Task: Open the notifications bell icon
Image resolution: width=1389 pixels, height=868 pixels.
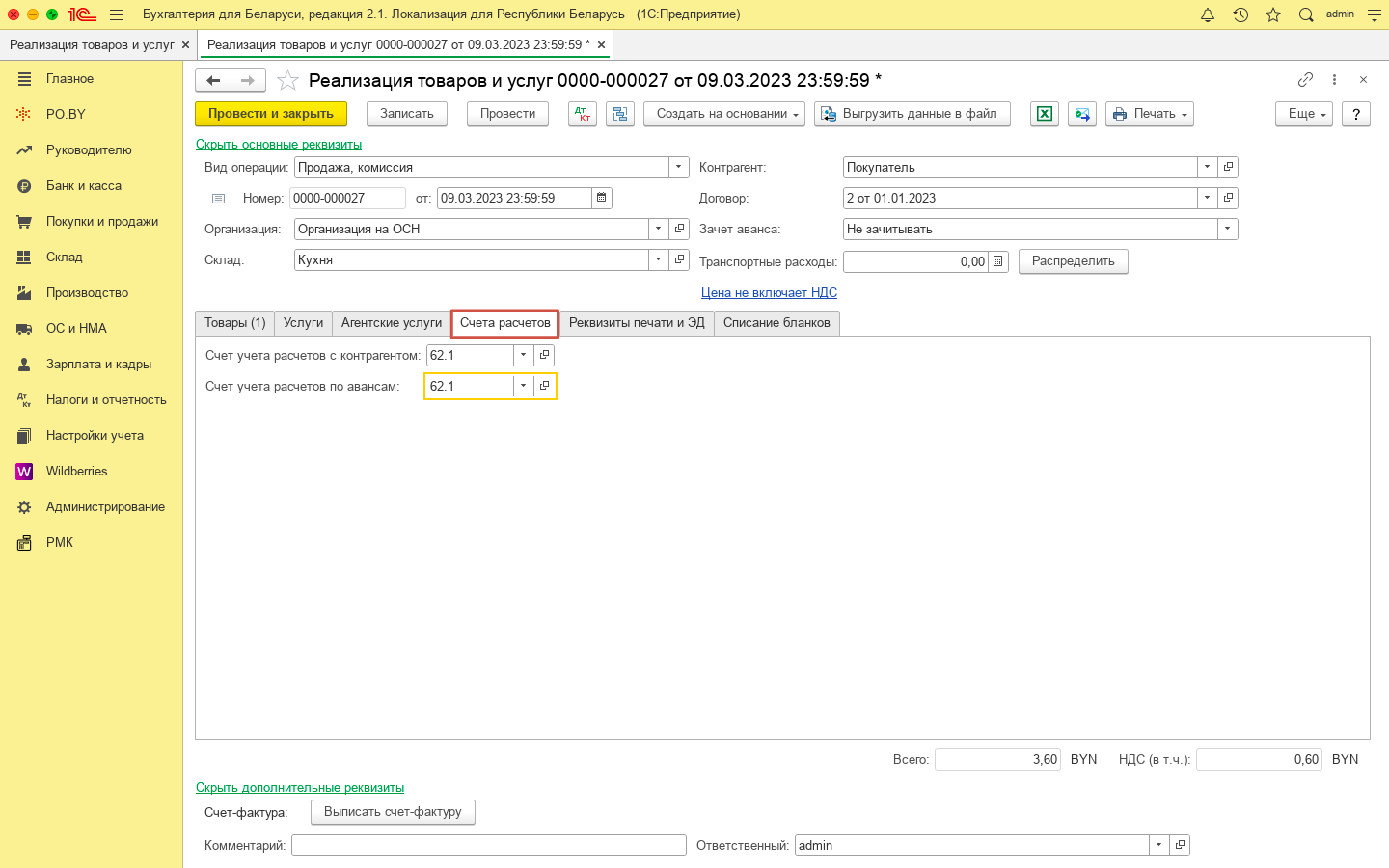Action: tap(1208, 14)
